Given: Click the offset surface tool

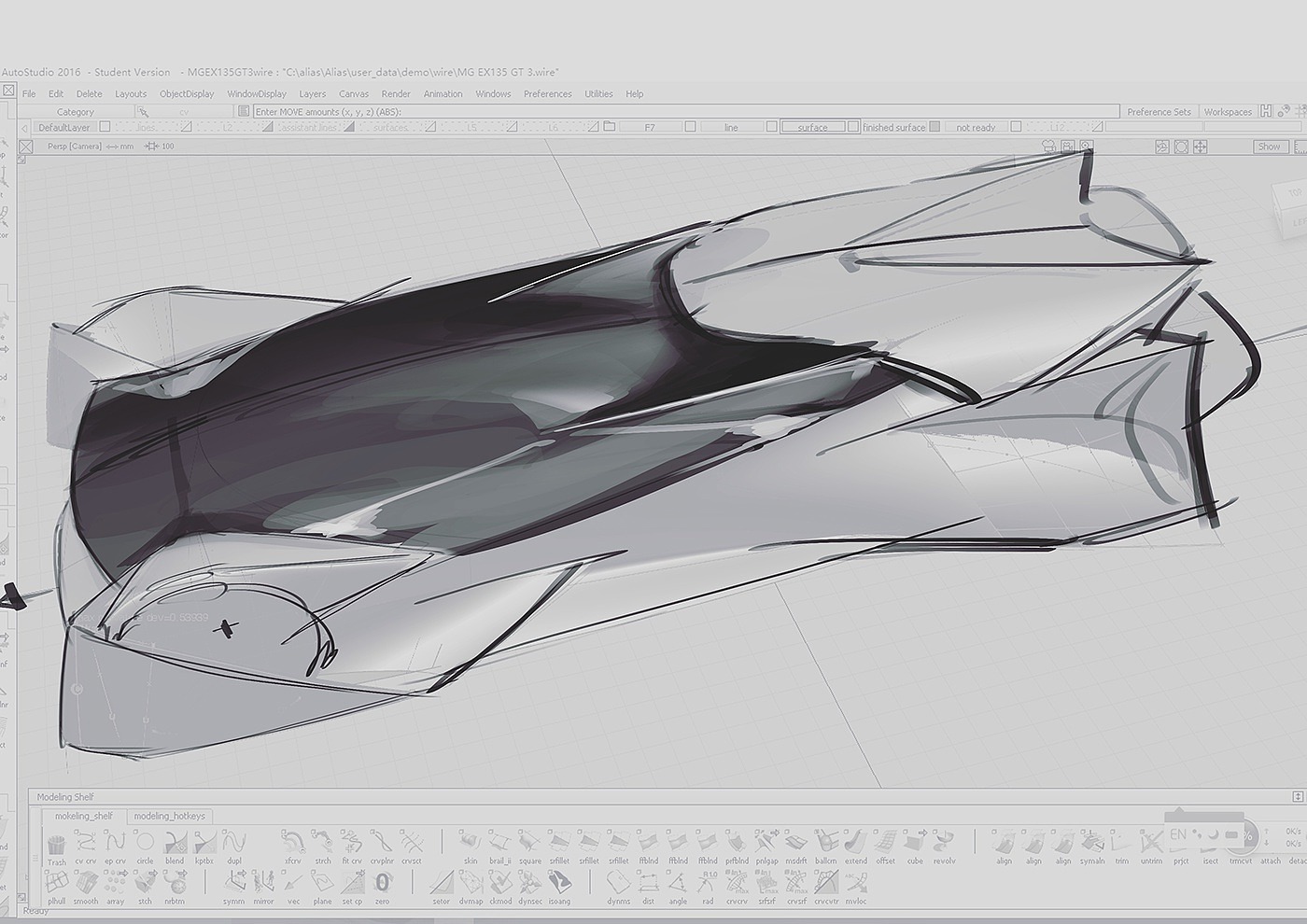Looking at the screenshot, I should pyautogui.click(x=885, y=844).
